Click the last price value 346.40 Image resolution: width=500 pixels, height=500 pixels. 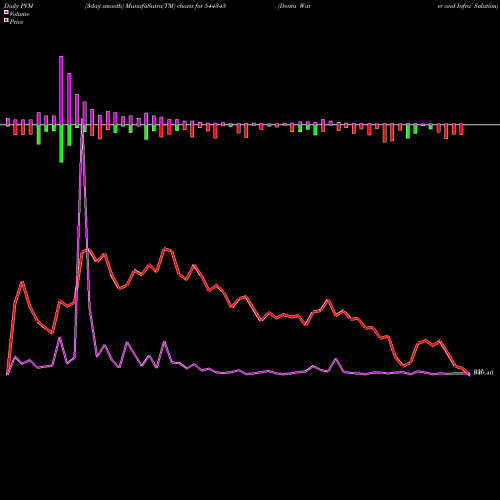point(483,373)
